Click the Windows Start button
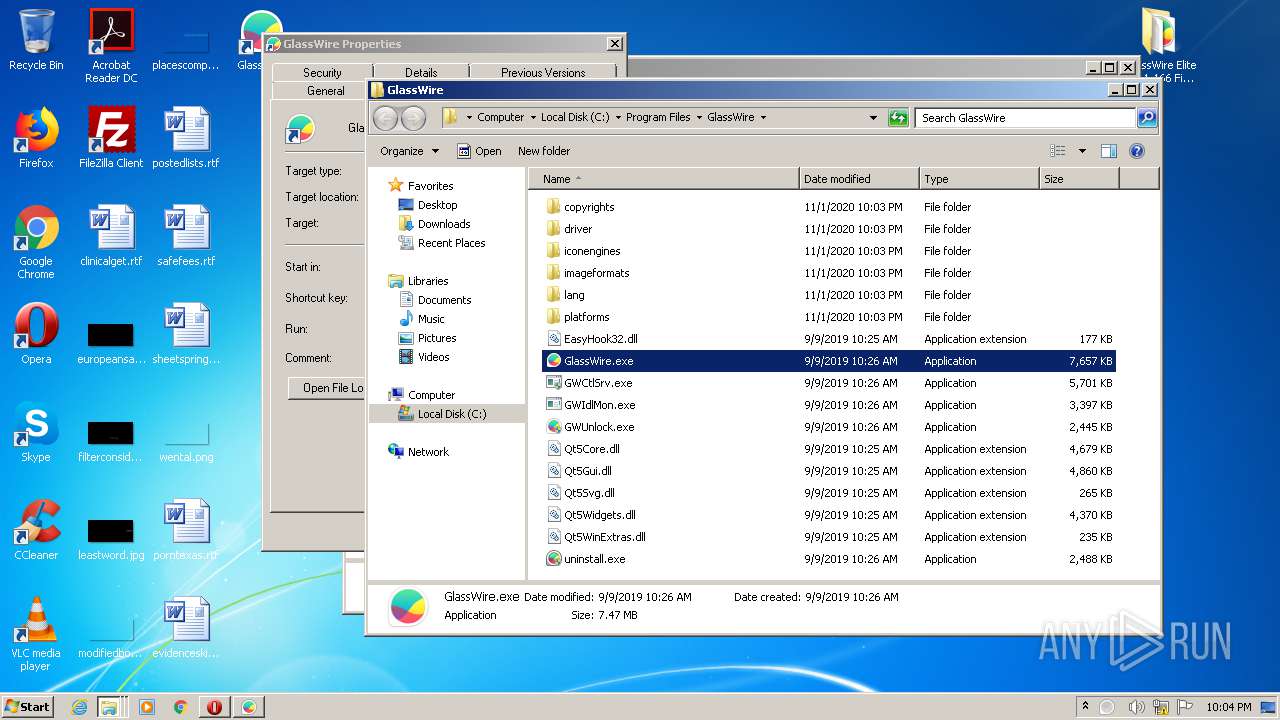 click(28, 706)
